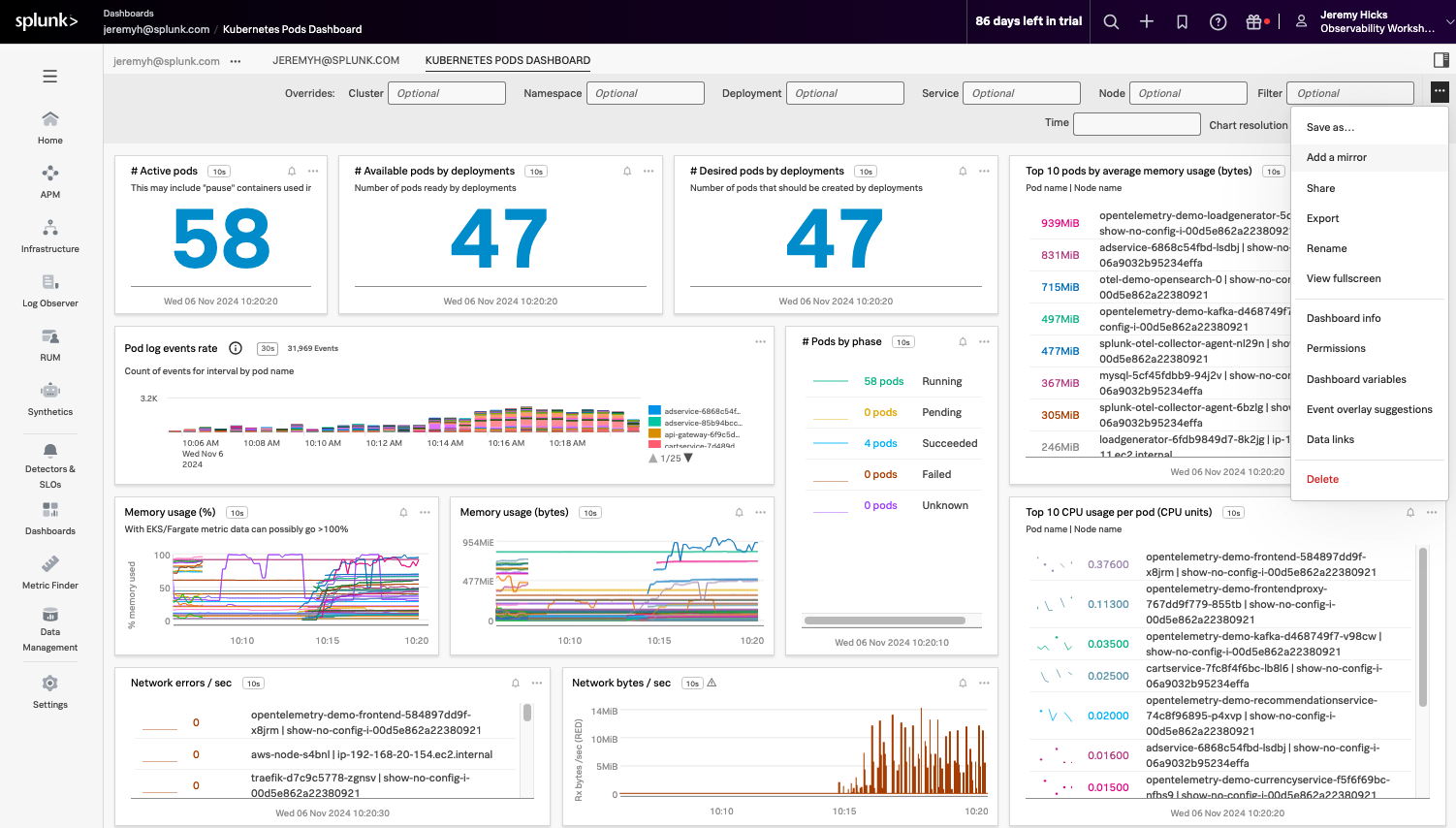The height and width of the screenshot is (828, 1456).
Task: Open Log Observer from sidebar
Action: 50,290
